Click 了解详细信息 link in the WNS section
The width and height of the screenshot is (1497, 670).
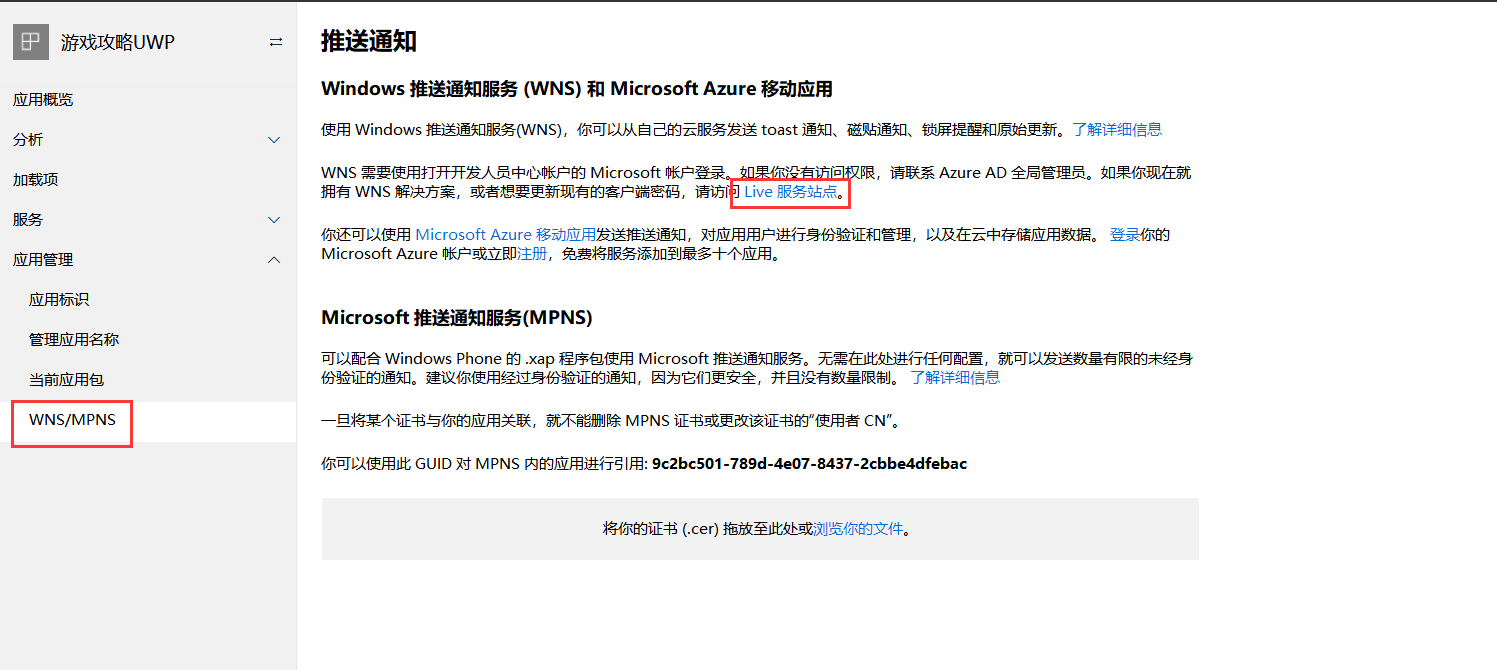pos(1117,129)
